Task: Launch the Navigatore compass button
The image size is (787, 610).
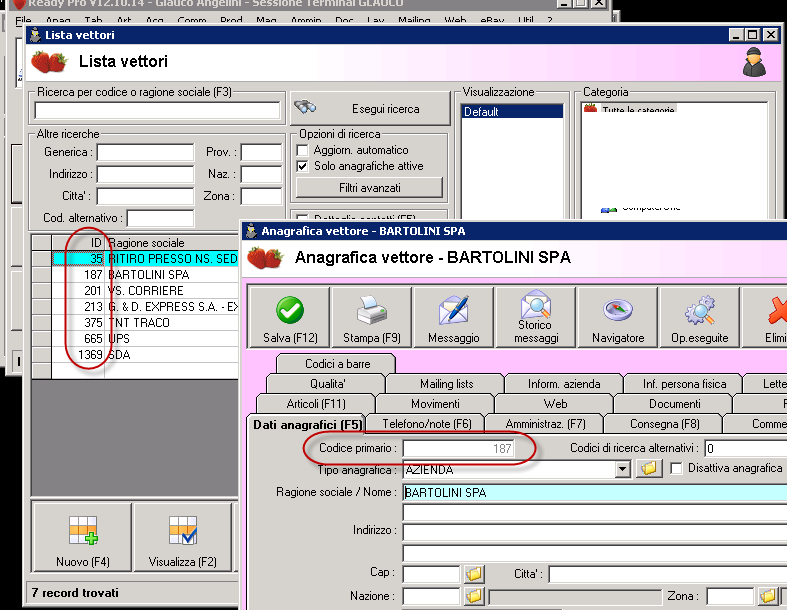Action: (617, 317)
